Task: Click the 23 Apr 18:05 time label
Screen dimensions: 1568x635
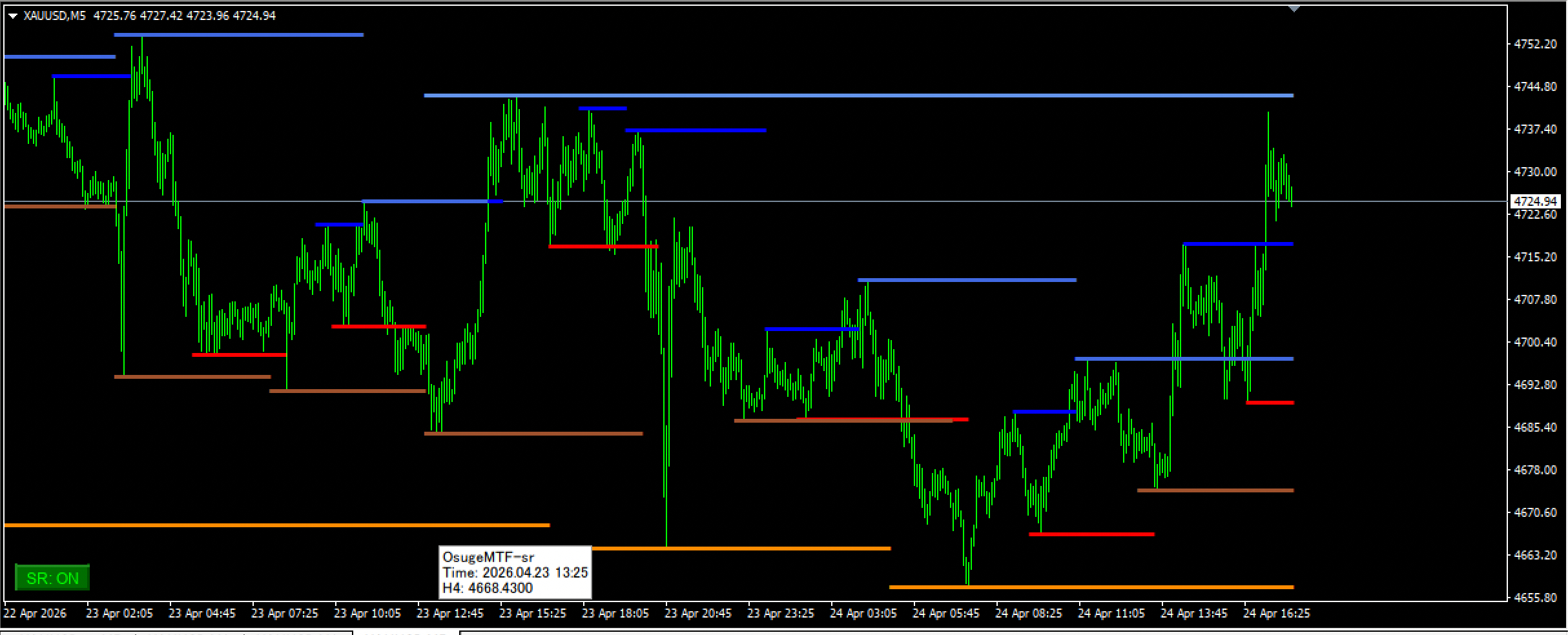Action: tap(615, 613)
